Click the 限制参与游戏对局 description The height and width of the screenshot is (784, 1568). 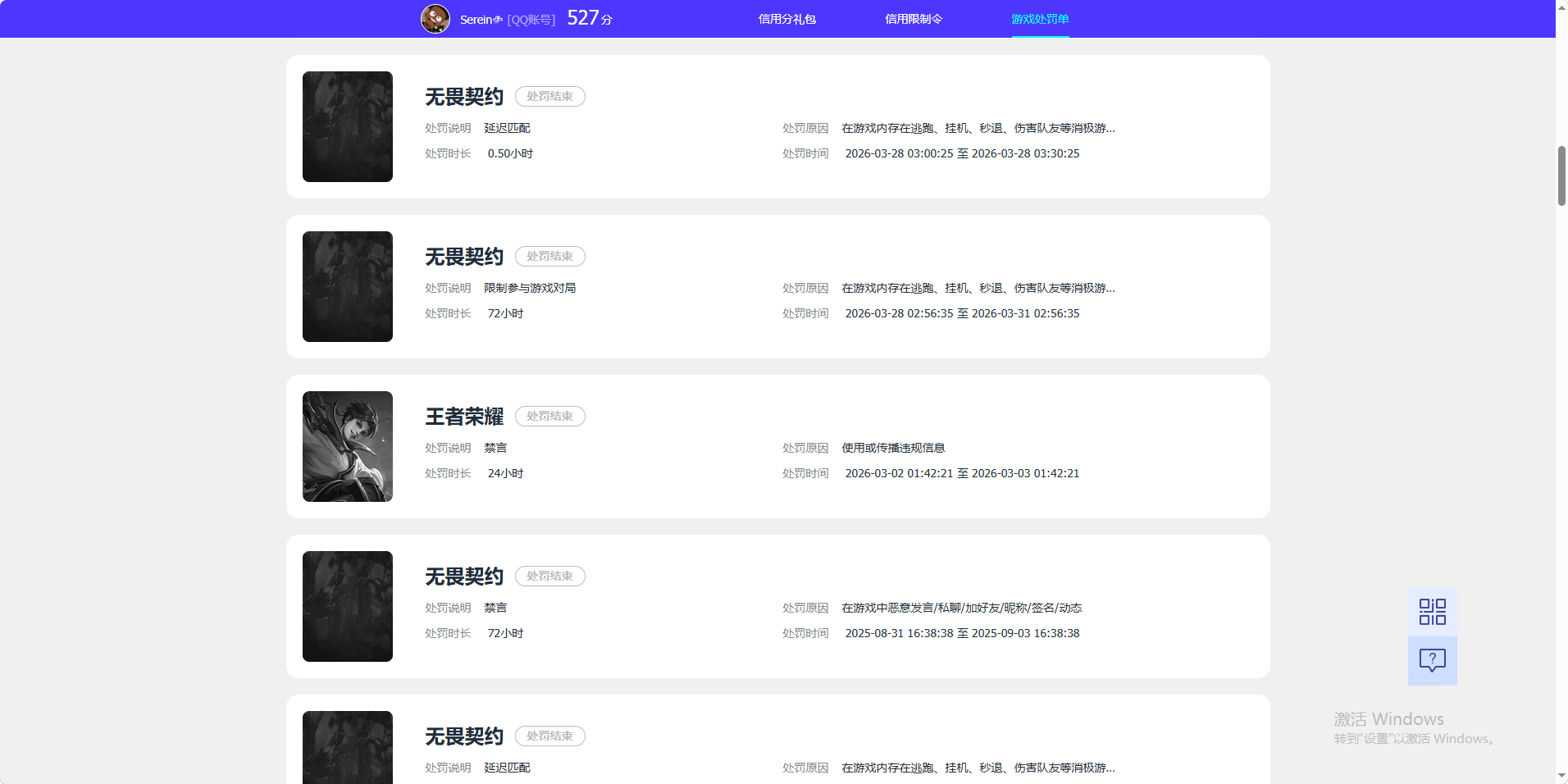(530, 288)
